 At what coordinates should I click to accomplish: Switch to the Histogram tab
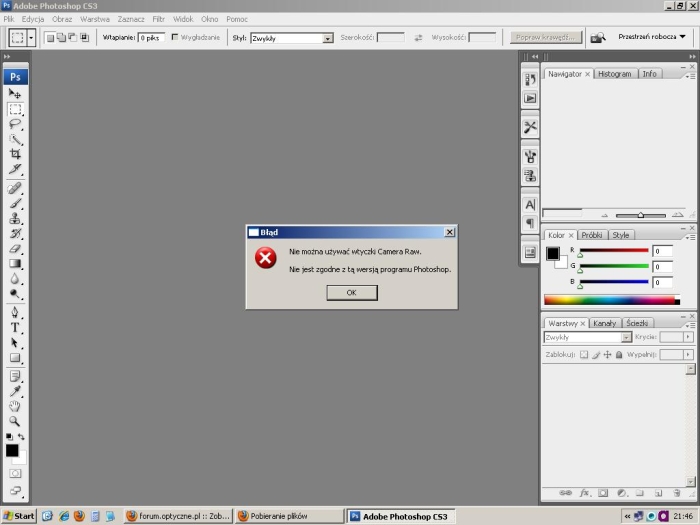[615, 74]
